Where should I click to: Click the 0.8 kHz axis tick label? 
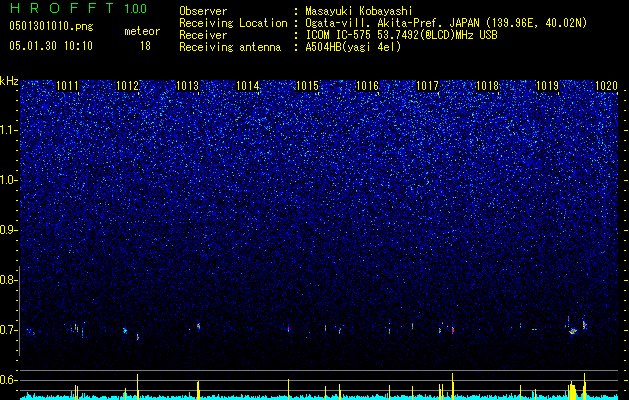8,280
